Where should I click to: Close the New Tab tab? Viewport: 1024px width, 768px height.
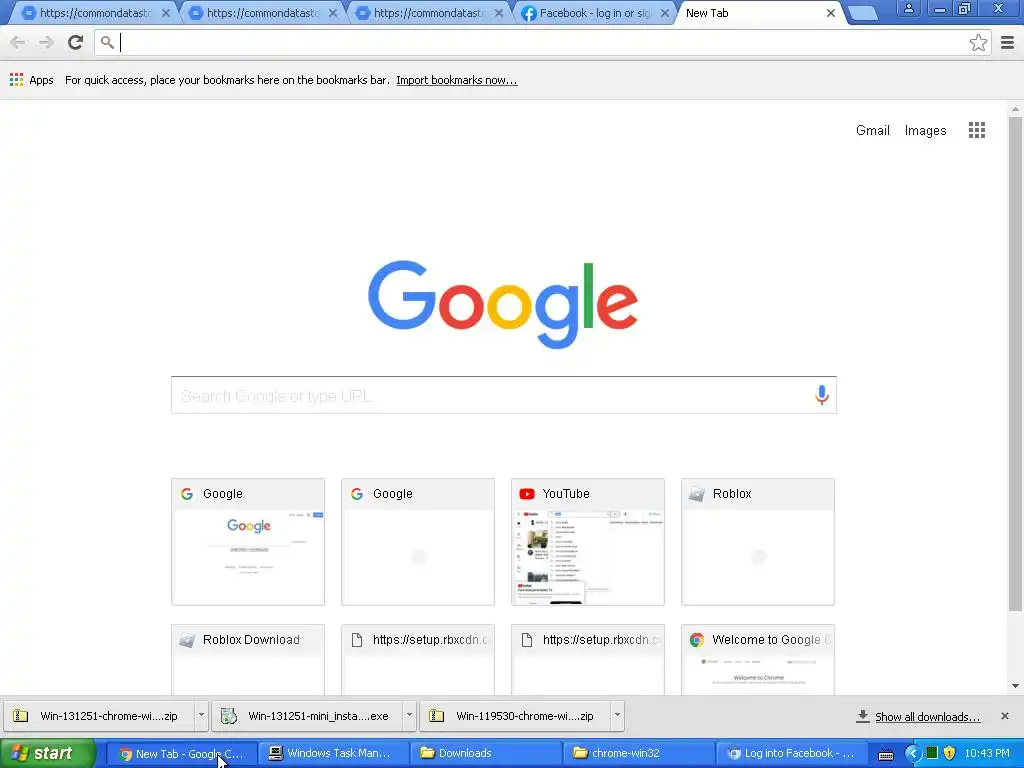[x=830, y=13]
